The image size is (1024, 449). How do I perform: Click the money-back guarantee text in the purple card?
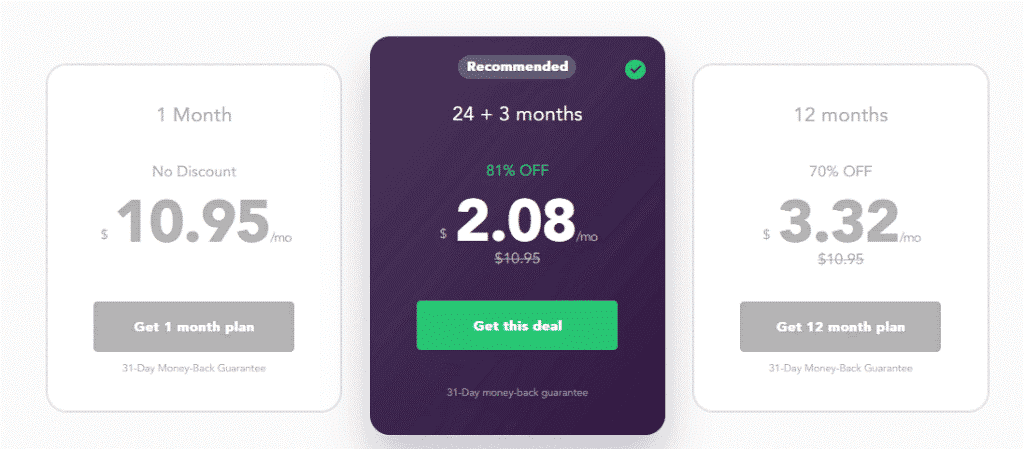[517, 393]
